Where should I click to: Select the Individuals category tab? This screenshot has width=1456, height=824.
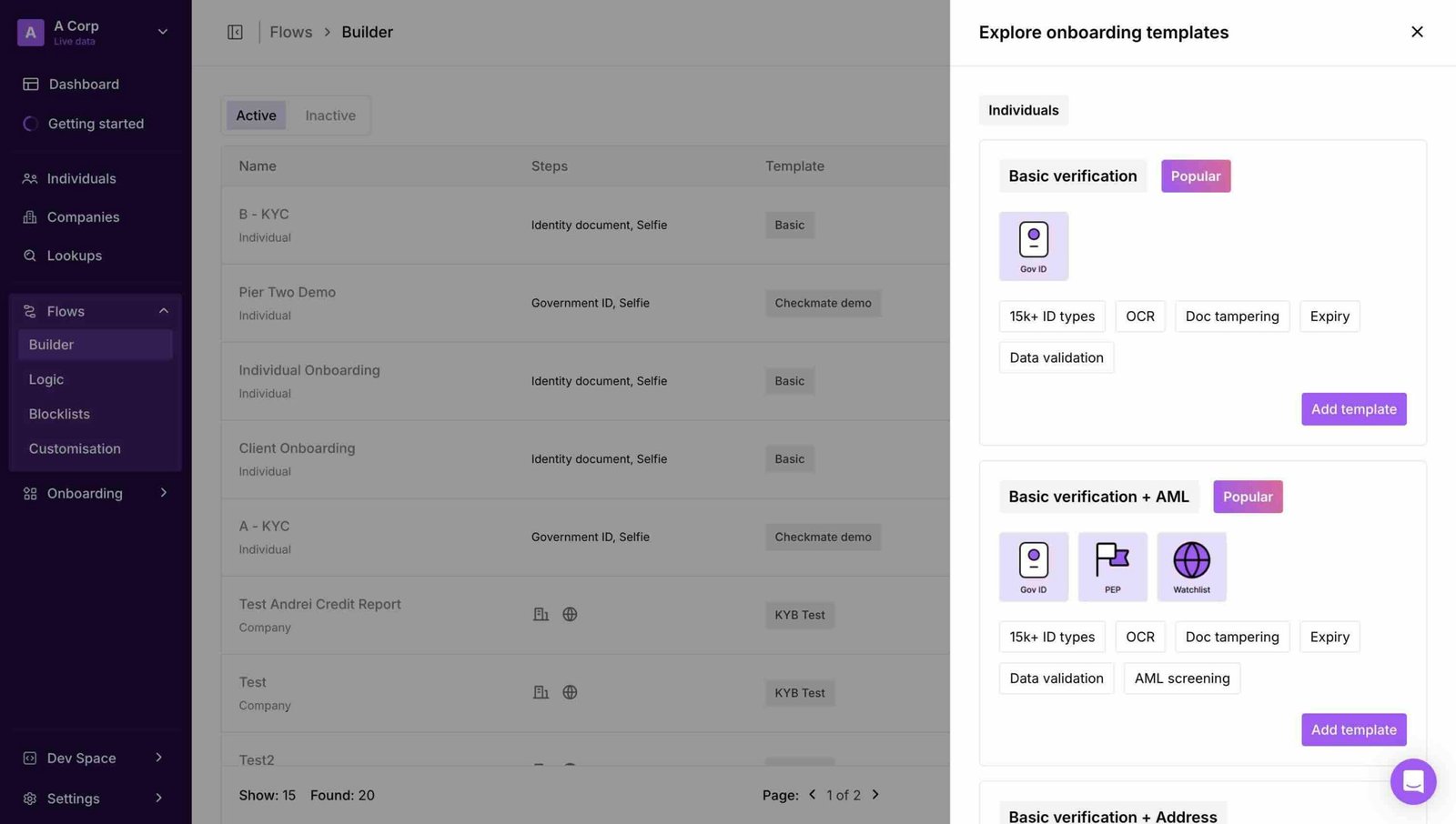click(1023, 110)
